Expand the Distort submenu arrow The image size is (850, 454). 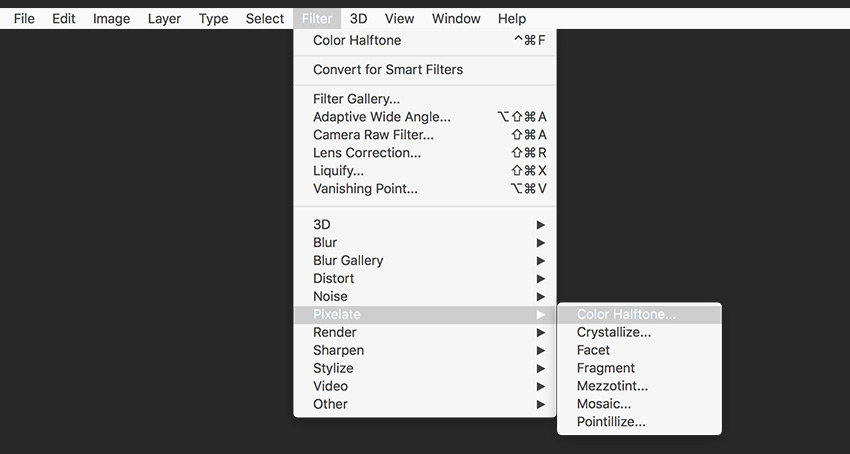[x=541, y=278]
